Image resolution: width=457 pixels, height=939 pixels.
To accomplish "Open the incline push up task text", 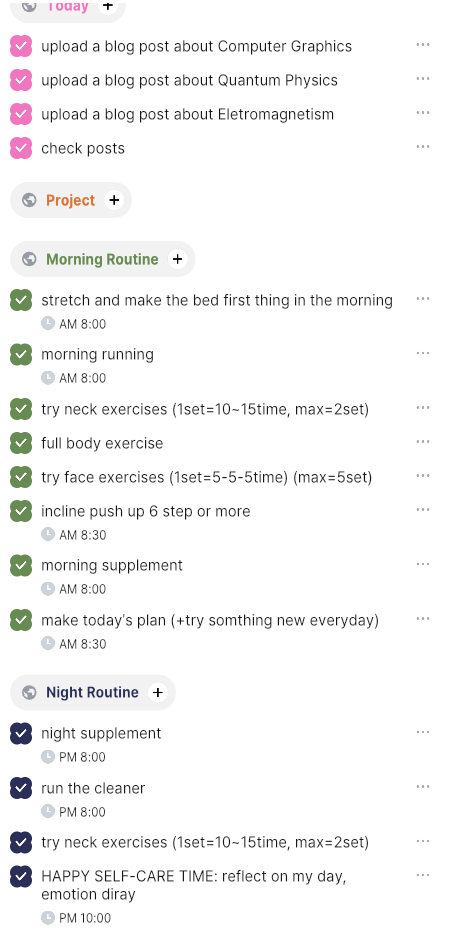I will tap(146, 511).
